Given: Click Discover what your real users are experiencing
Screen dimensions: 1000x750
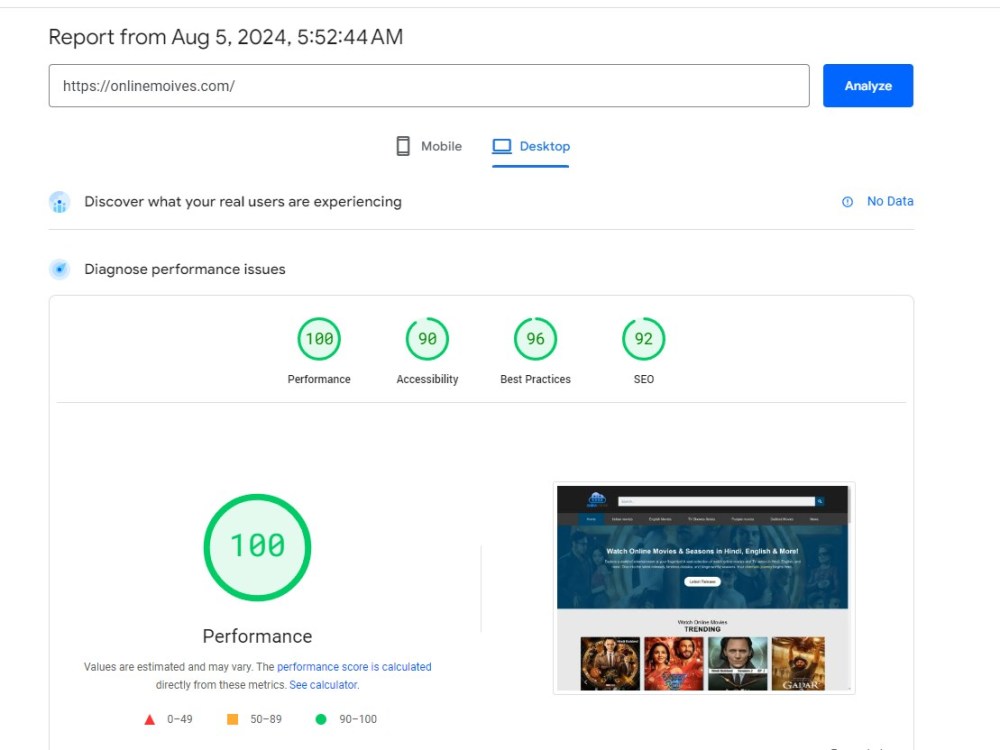Looking at the screenshot, I should pos(243,202).
